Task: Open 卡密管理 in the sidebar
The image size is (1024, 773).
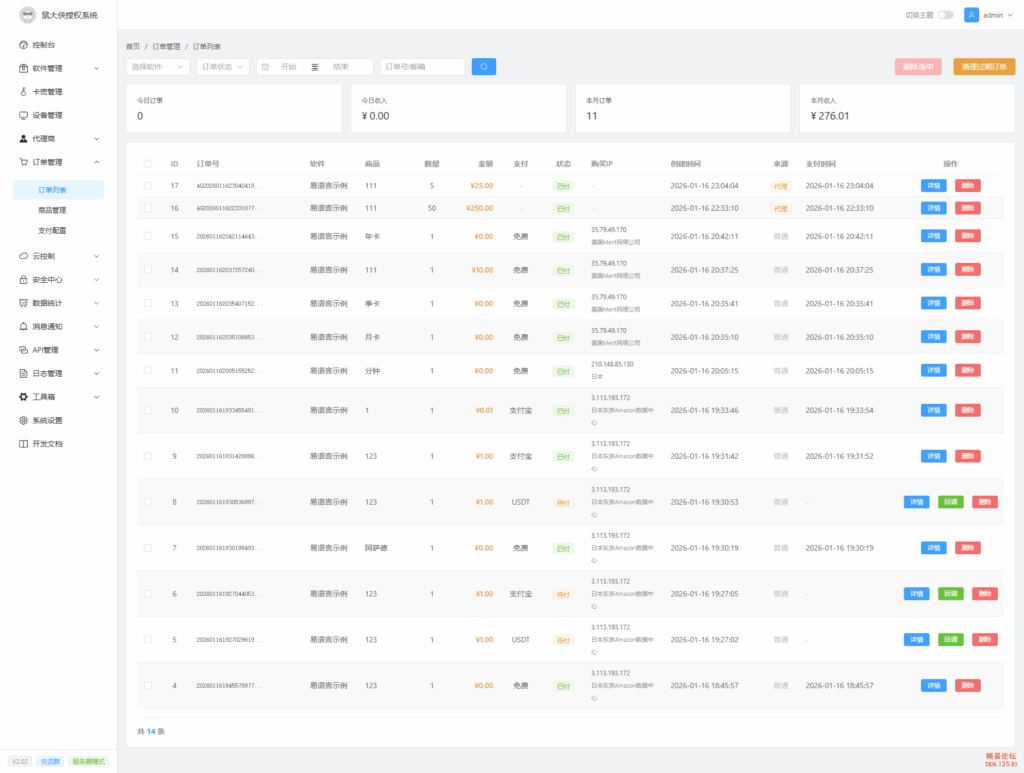Action: (x=47, y=92)
